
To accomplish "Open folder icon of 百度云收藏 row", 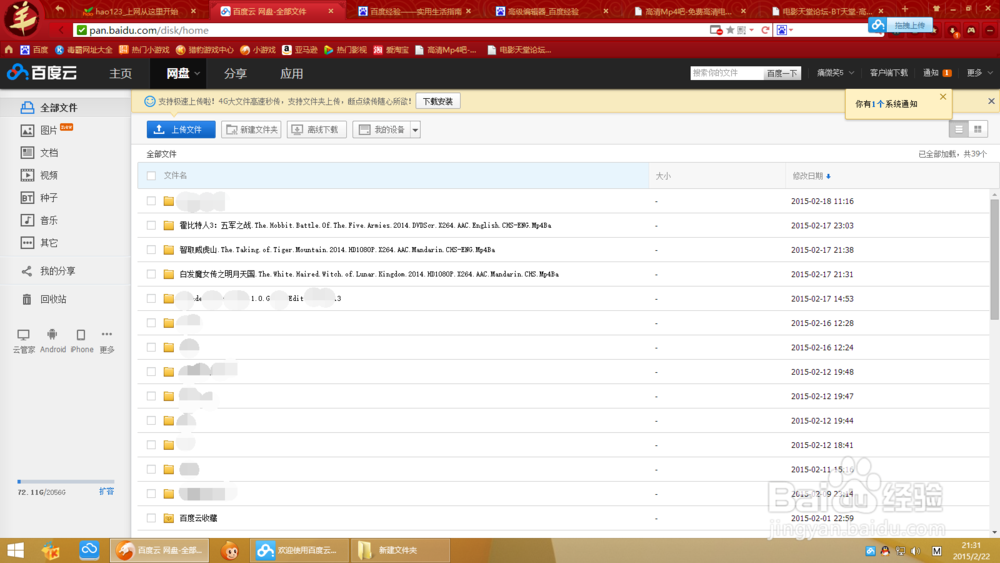I will coord(168,518).
